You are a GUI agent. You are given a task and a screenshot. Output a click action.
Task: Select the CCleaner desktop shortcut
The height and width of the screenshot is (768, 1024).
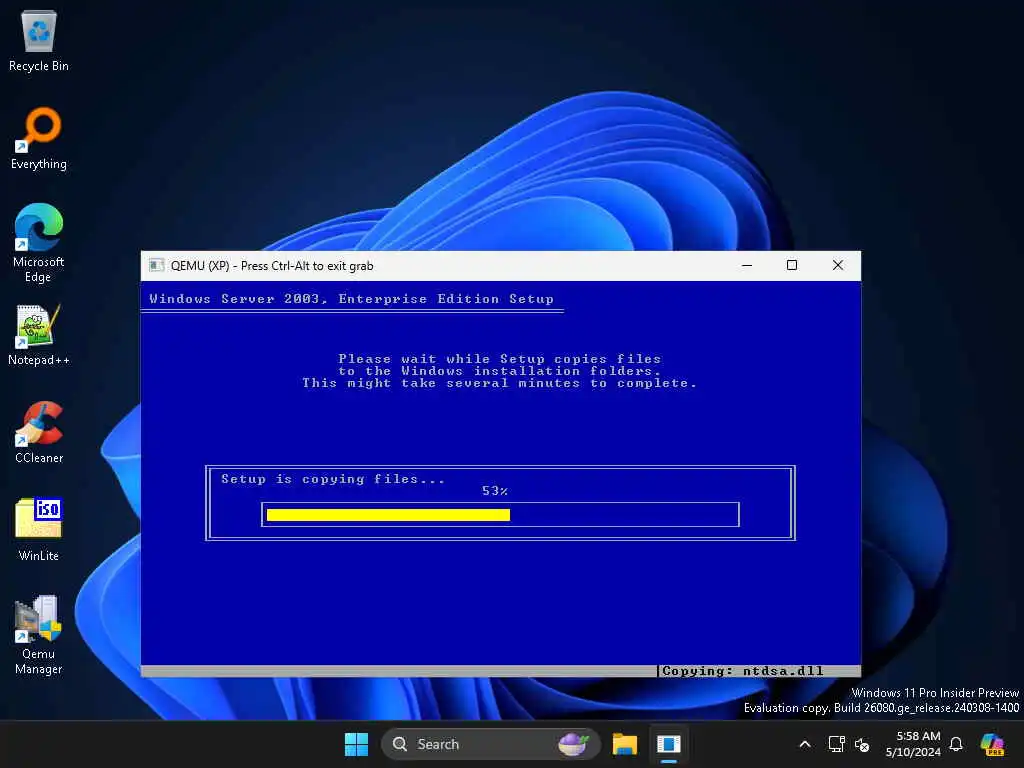(x=39, y=432)
